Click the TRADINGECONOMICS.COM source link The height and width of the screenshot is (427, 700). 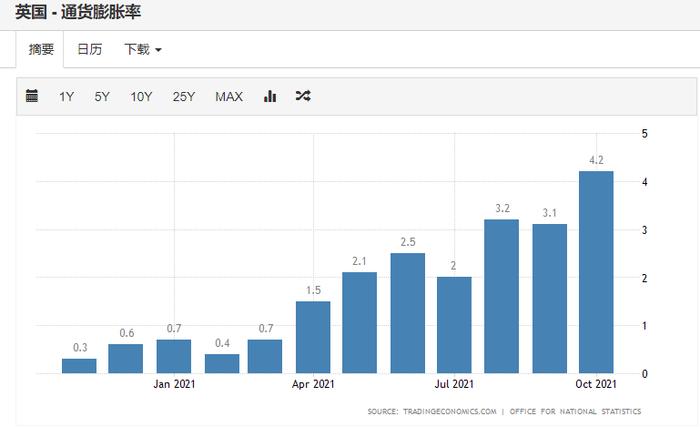coord(450,411)
